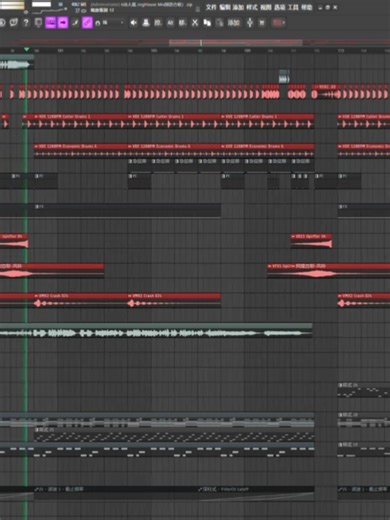
Task: Open the 帮助 (Help) menu
Action: click(x=307, y=7)
